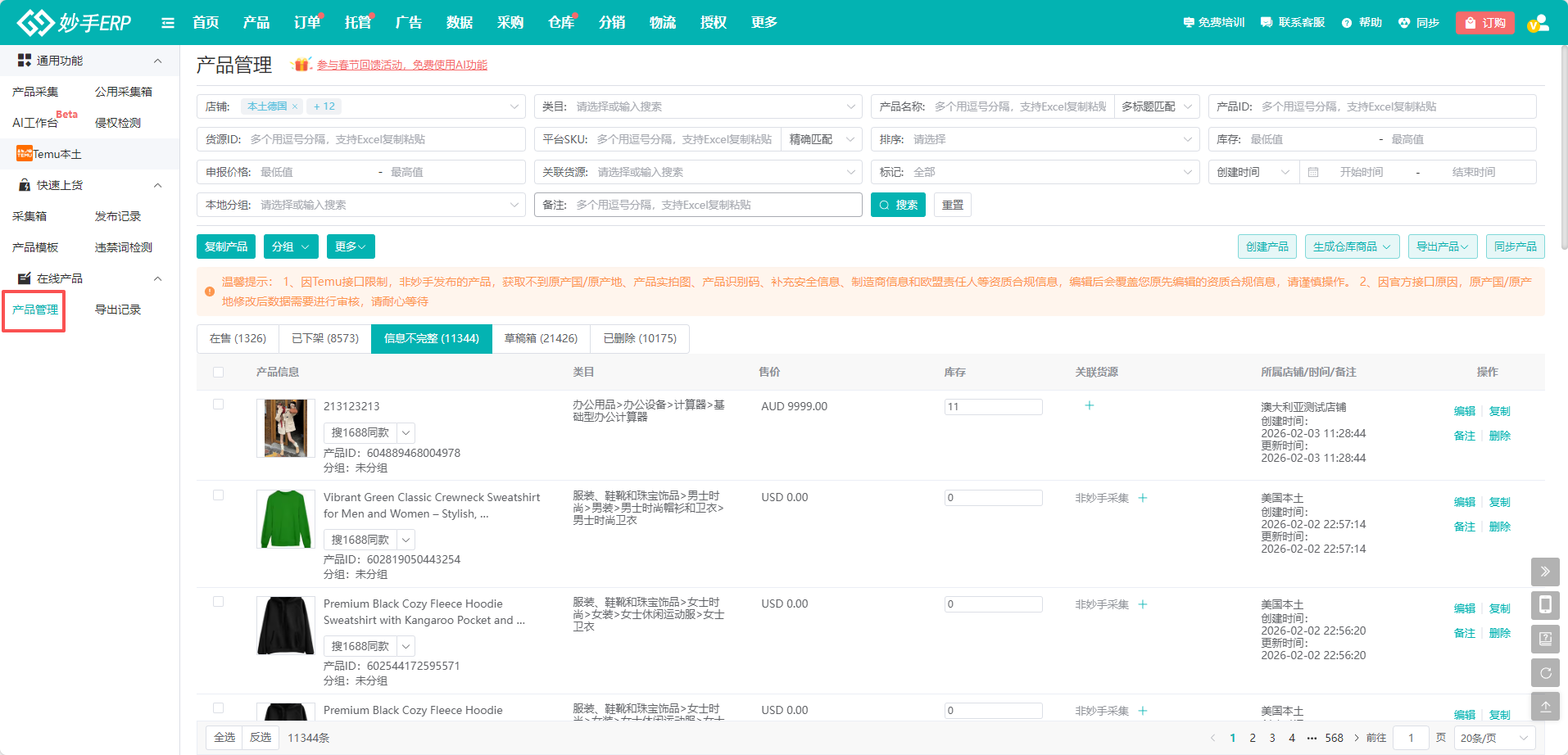The width and height of the screenshot is (1568, 755).
Task: Click the hamburger menu collapse icon
Action: (x=168, y=23)
